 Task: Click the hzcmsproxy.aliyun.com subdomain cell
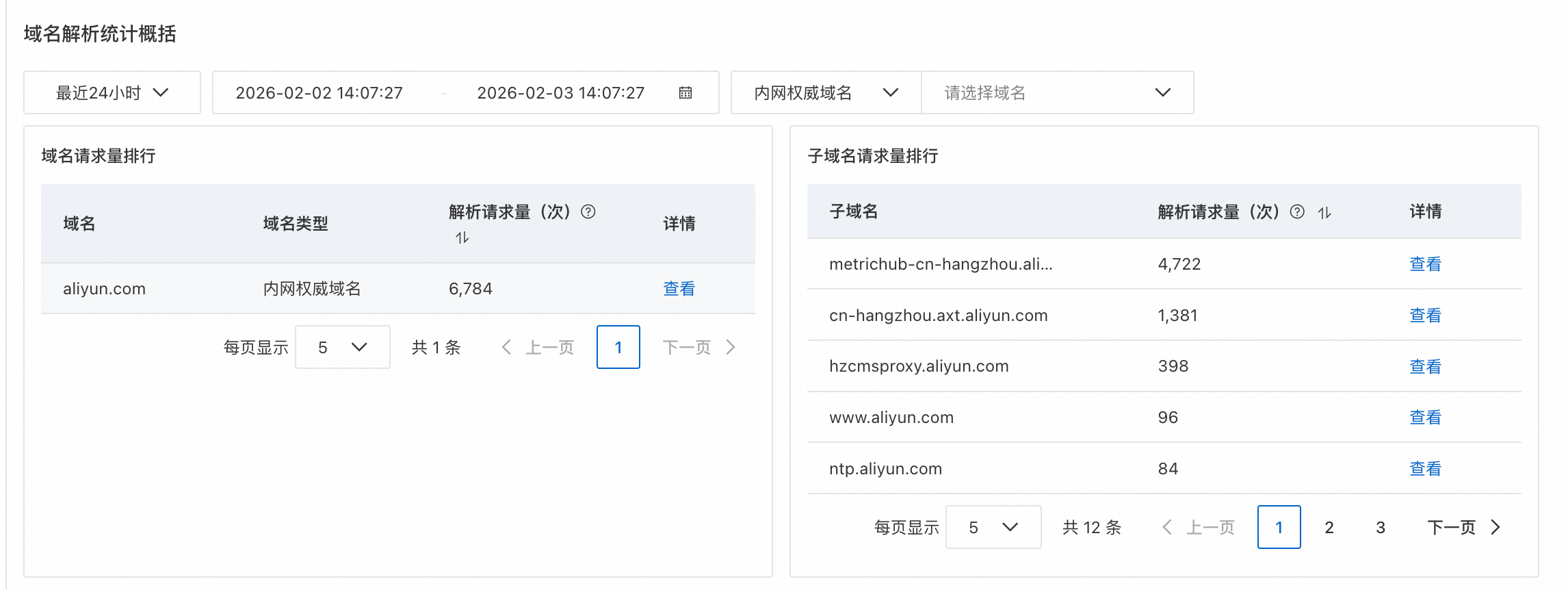[x=919, y=366]
